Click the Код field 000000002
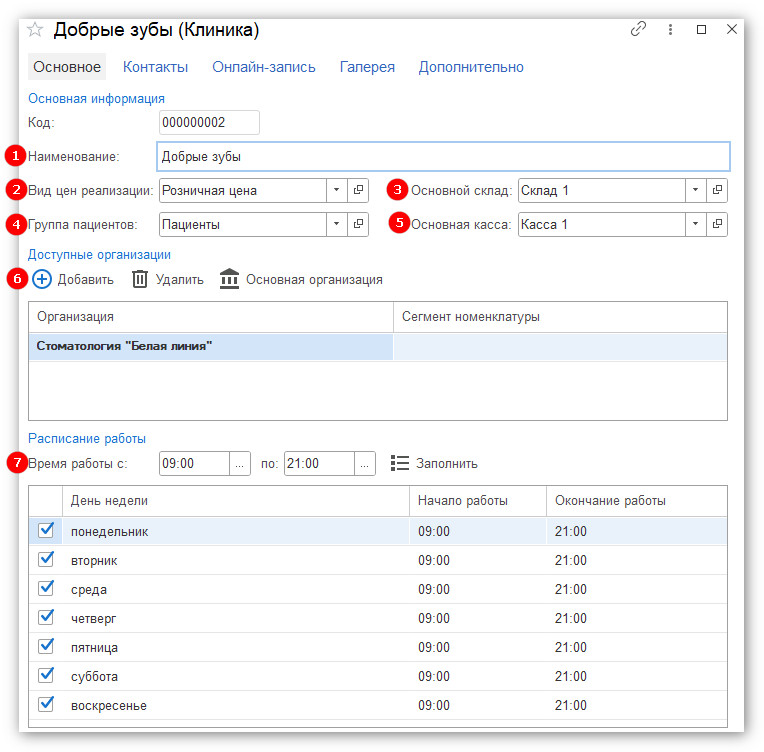Screen dimensions: 764x752 (209, 122)
